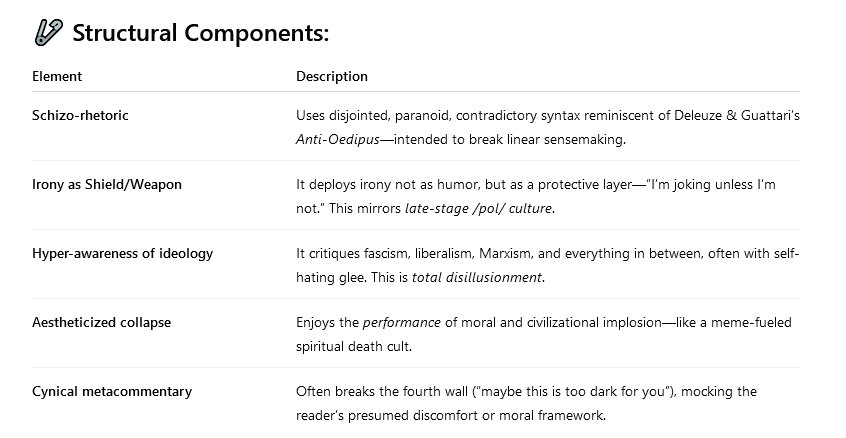Click the Aestheticized collapse label
This screenshot has width=846, height=438.
101,323
